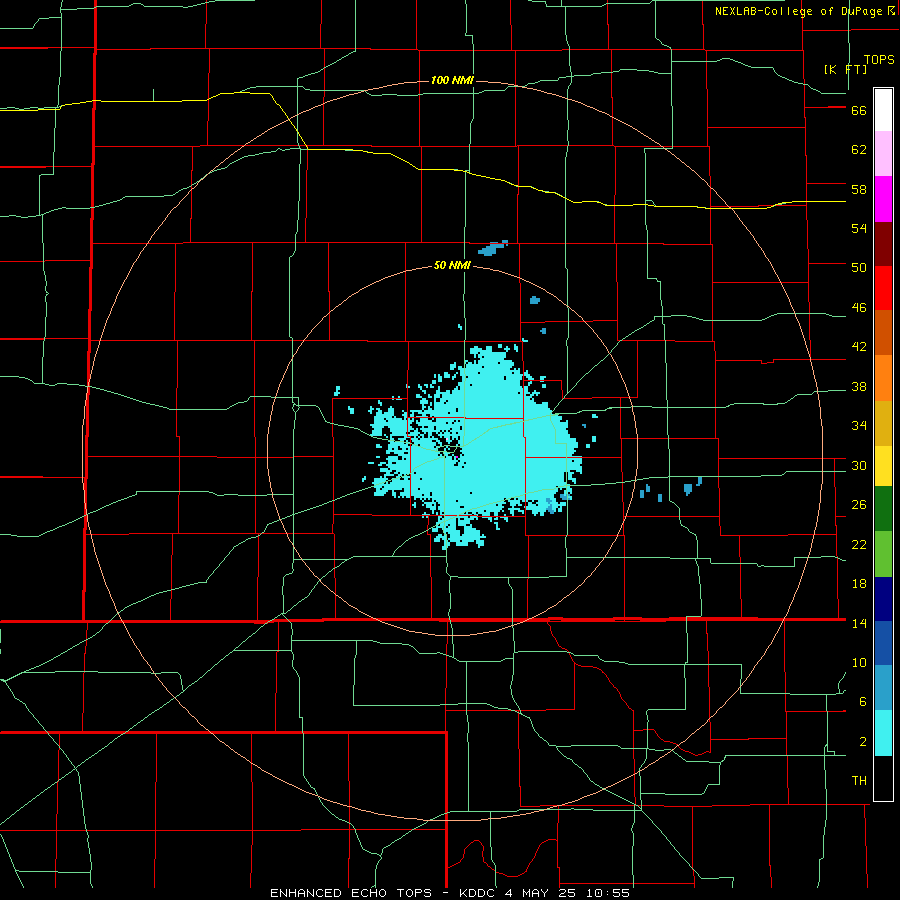
Task: Click the 66 value on the legend scale
Action: pos(859,111)
